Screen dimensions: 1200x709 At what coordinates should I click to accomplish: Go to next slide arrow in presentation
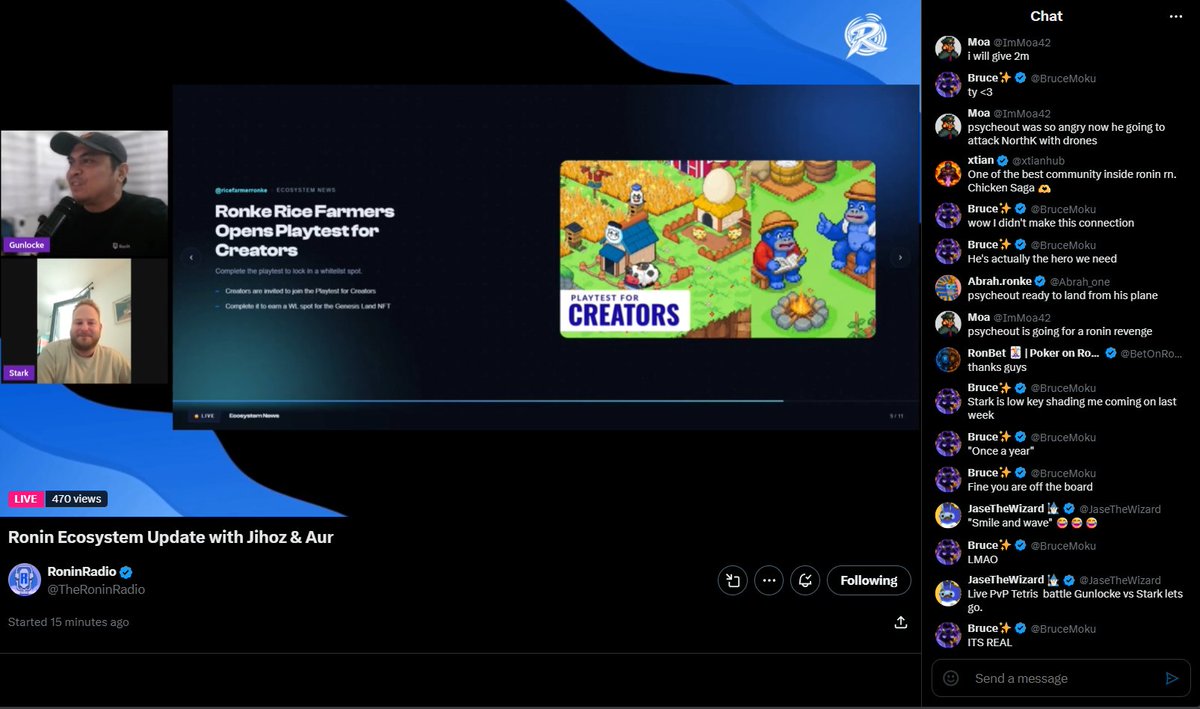(899, 257)
